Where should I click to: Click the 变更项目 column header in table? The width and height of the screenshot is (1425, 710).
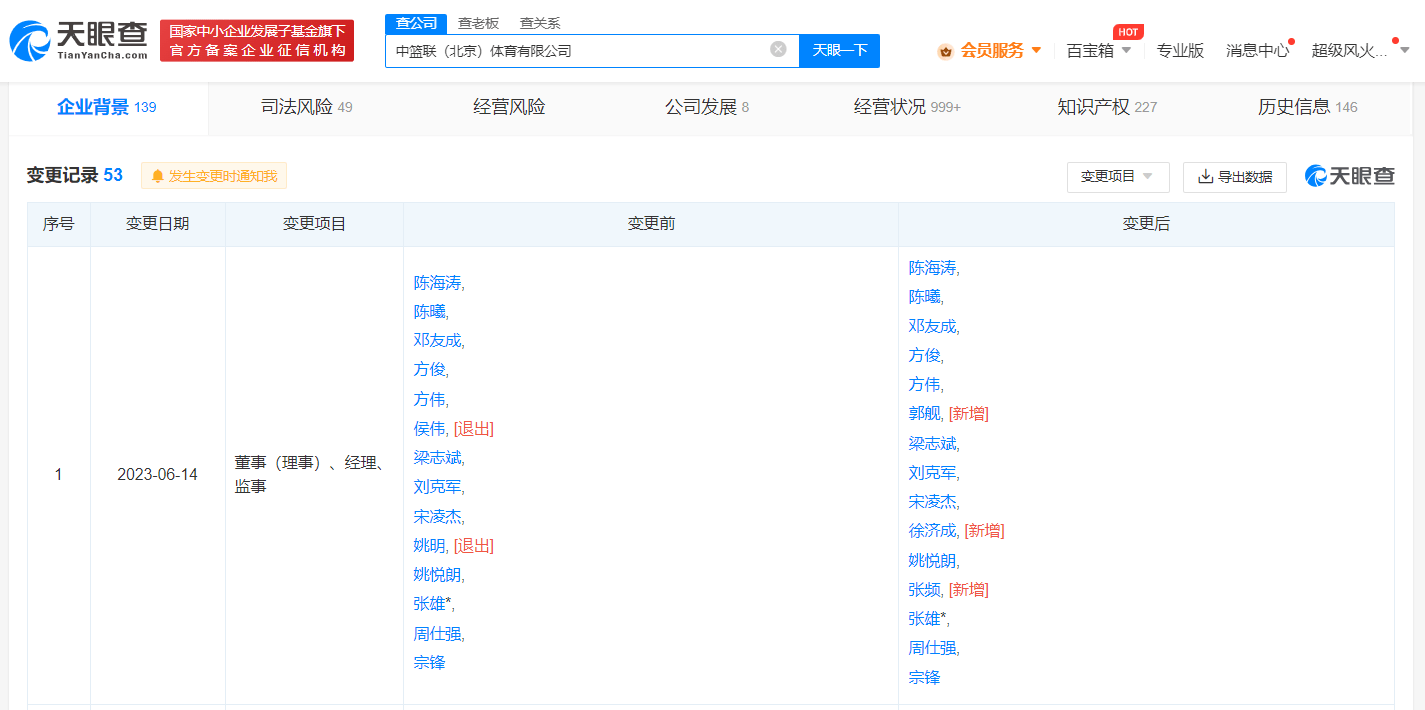(314, 224)
